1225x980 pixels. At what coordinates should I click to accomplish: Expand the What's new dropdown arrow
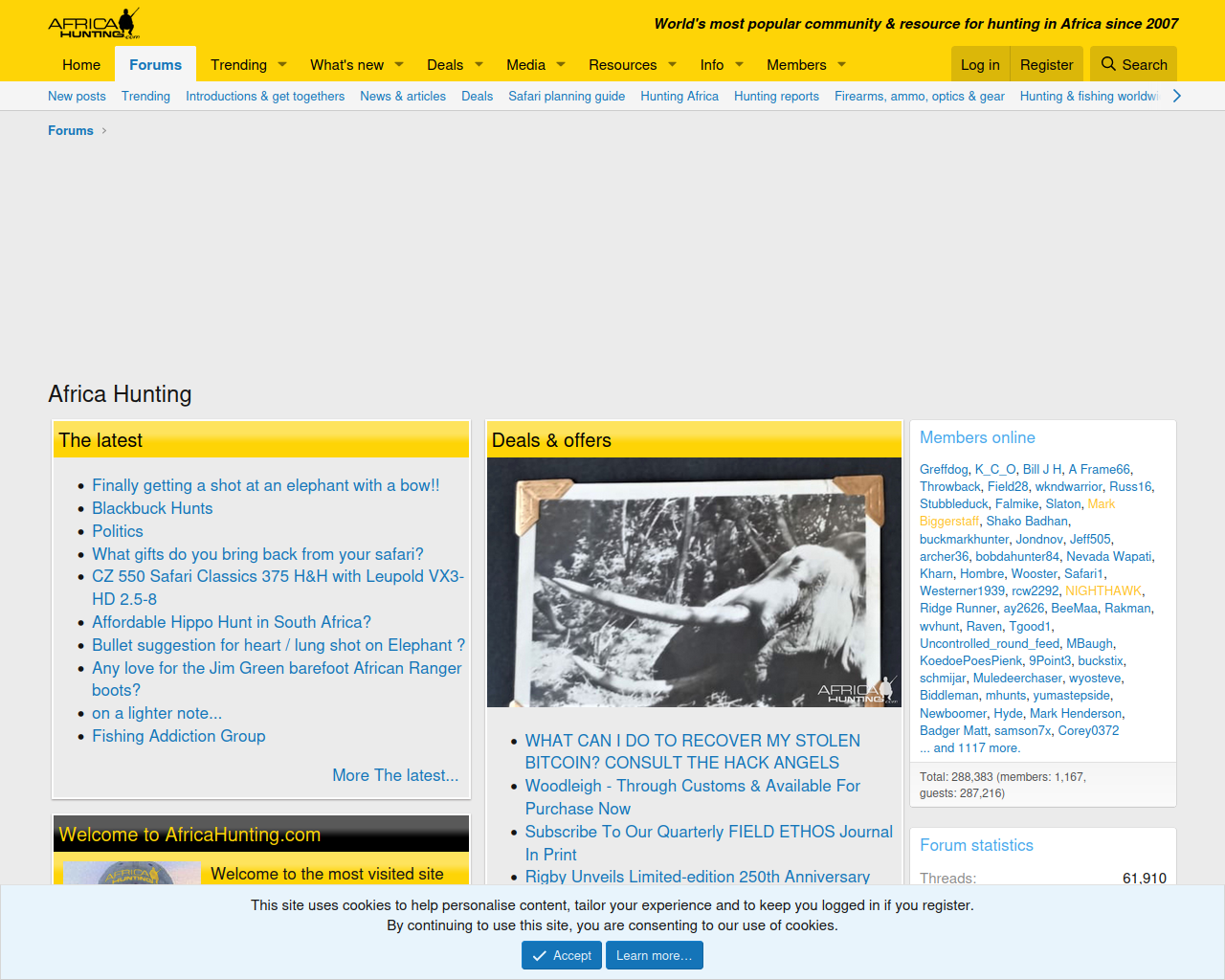(399, 64)
